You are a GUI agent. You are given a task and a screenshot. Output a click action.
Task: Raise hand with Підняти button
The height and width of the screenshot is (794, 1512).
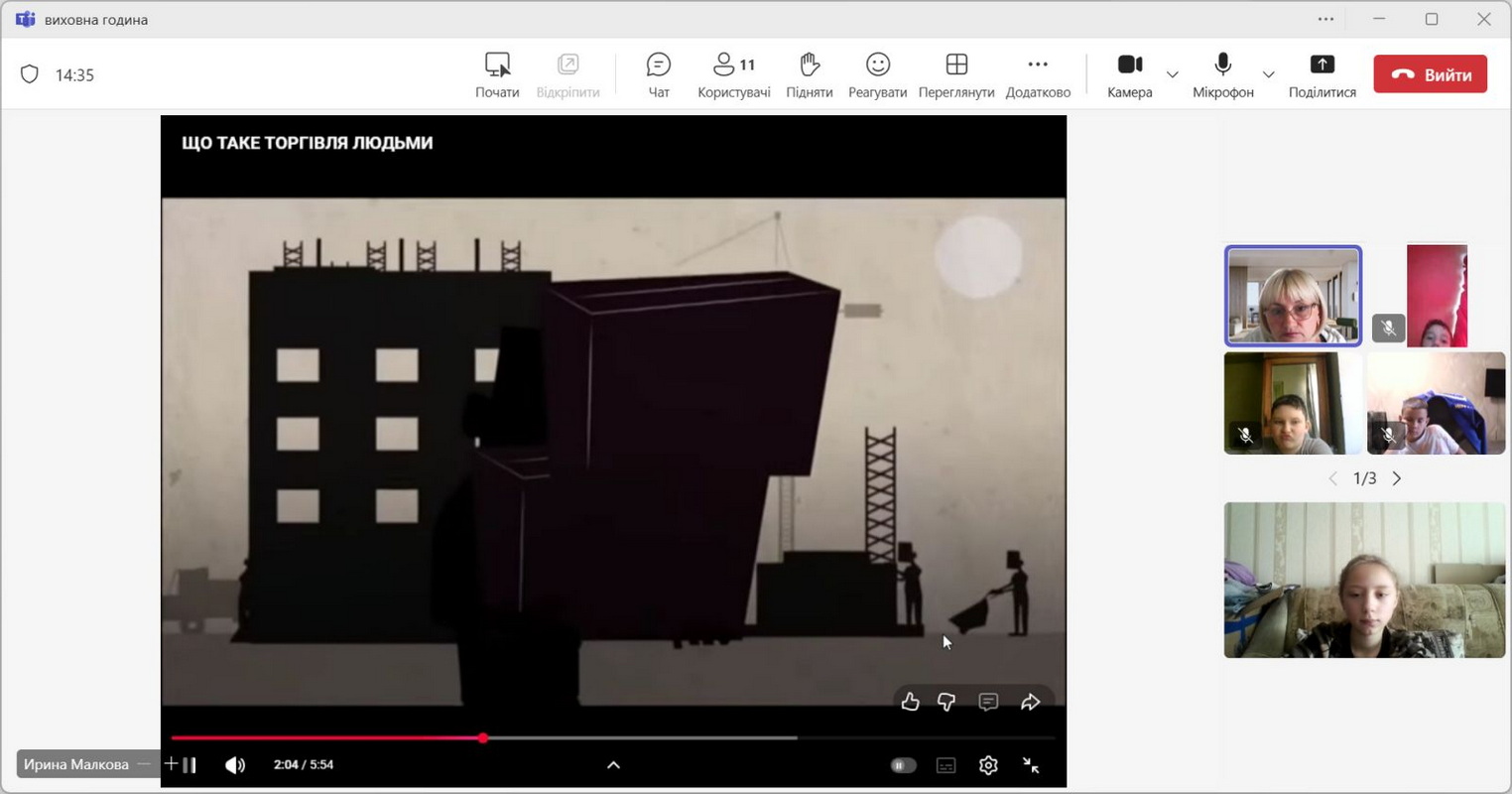[809, 75]
